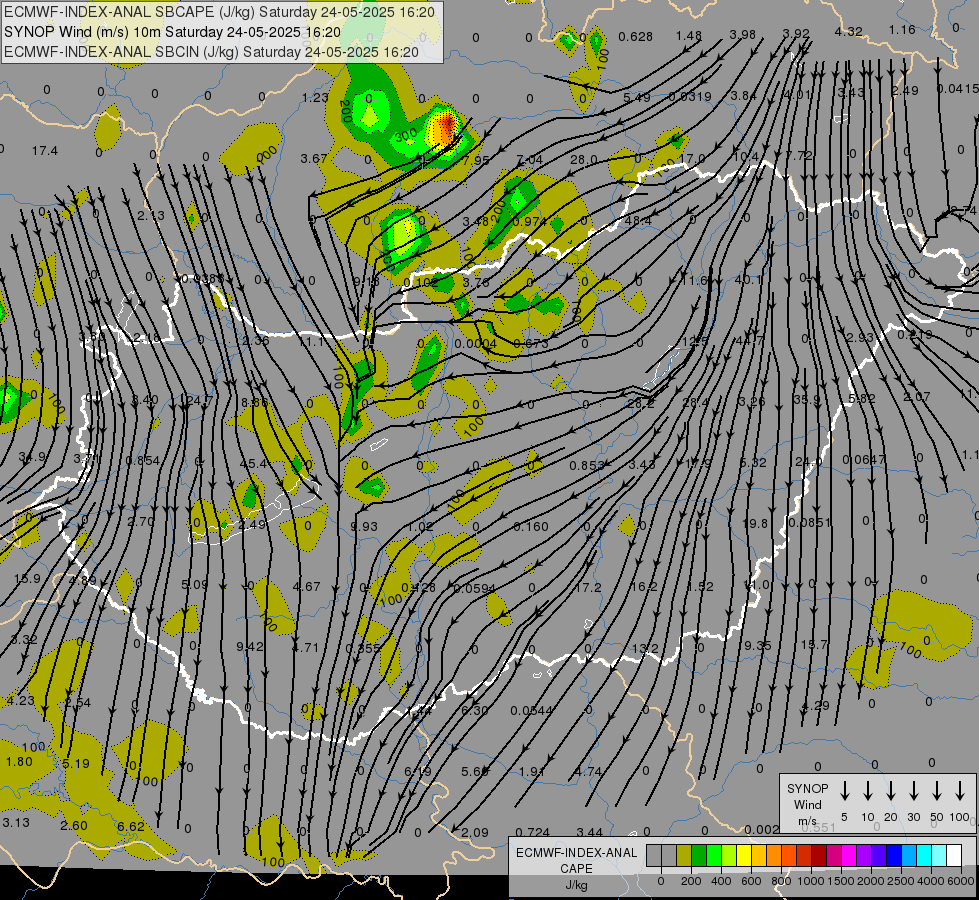Viewport: 979px width, 900px height.
Task: Click the 34.9 value on the map
Action: coord(32,457)
